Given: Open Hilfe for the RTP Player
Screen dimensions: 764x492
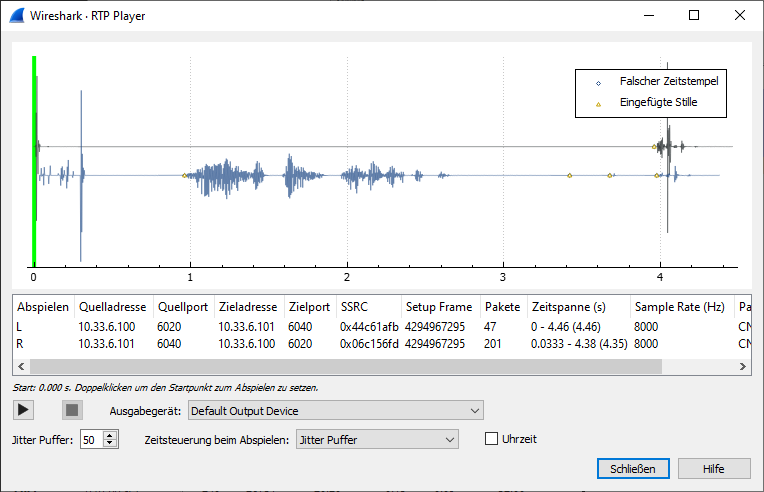Looking at the screenshot, I should pos(714,469).
